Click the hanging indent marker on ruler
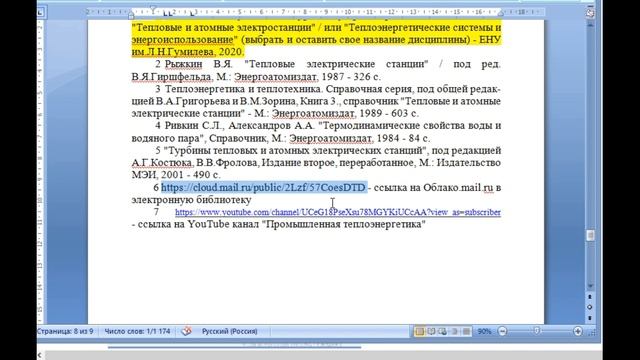Viewport: 640px width, 360px height. [x=131, y=14]
